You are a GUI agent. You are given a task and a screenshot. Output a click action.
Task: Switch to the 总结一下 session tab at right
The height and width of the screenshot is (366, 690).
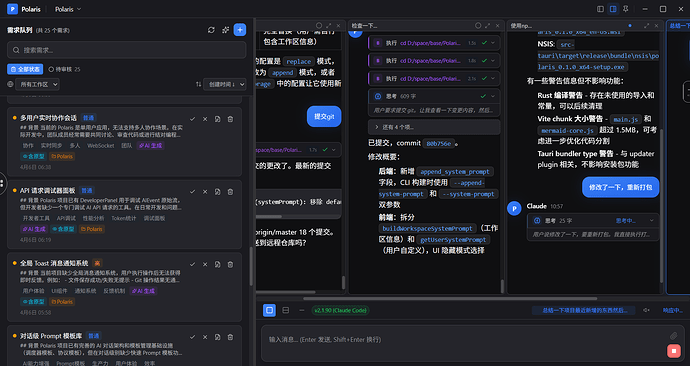(x=679, y=26)
